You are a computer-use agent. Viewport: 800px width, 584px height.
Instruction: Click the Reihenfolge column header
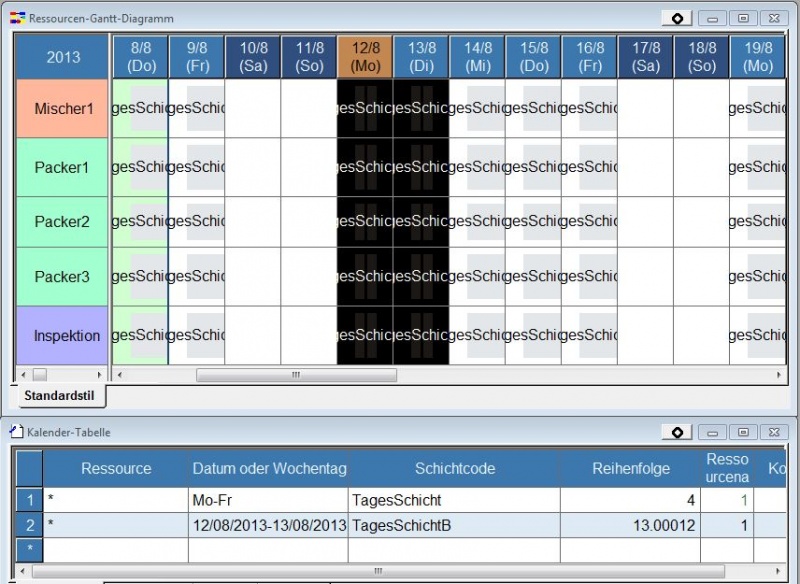[x=630, y=468]
